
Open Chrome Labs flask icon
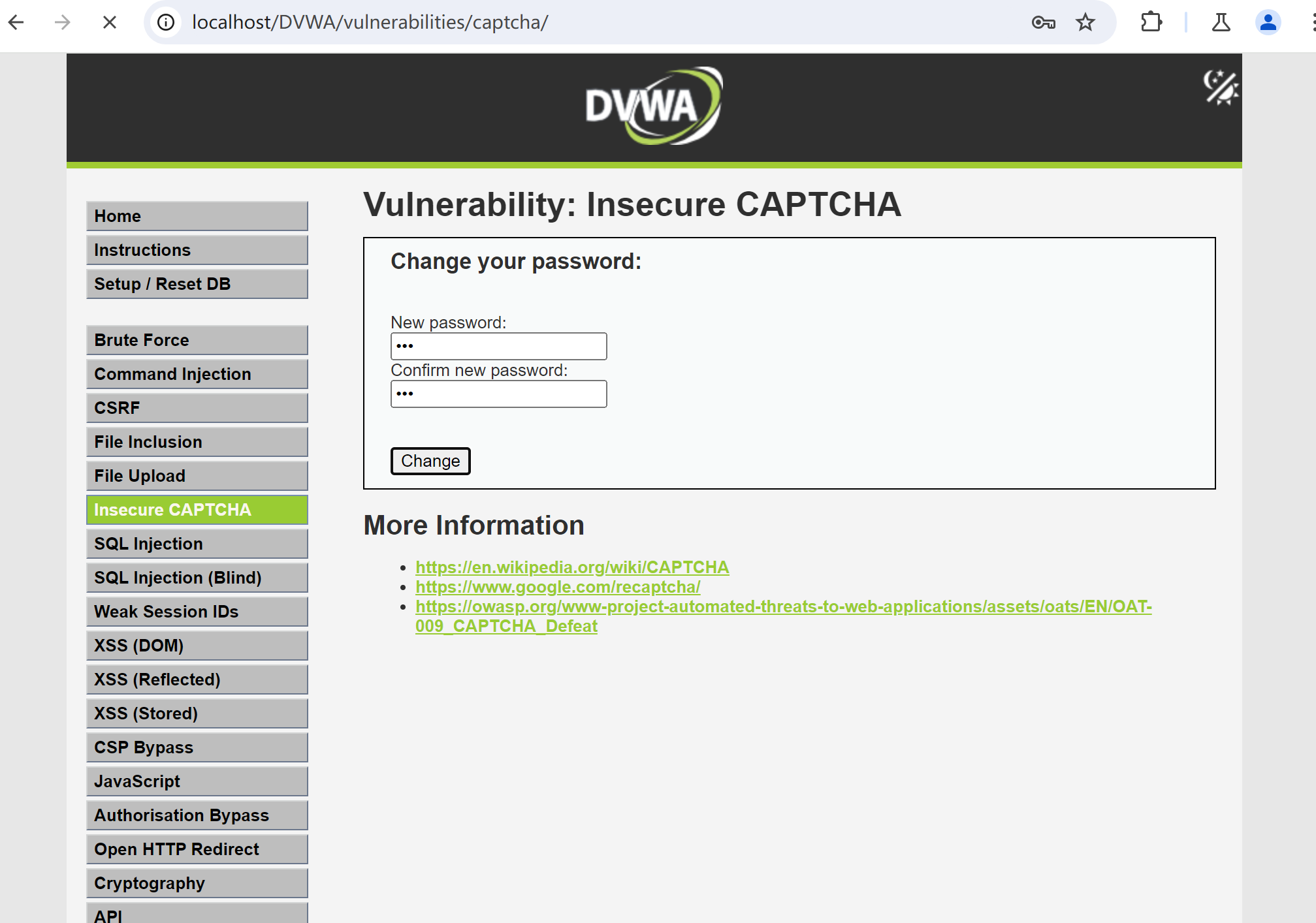point(1221,22)
